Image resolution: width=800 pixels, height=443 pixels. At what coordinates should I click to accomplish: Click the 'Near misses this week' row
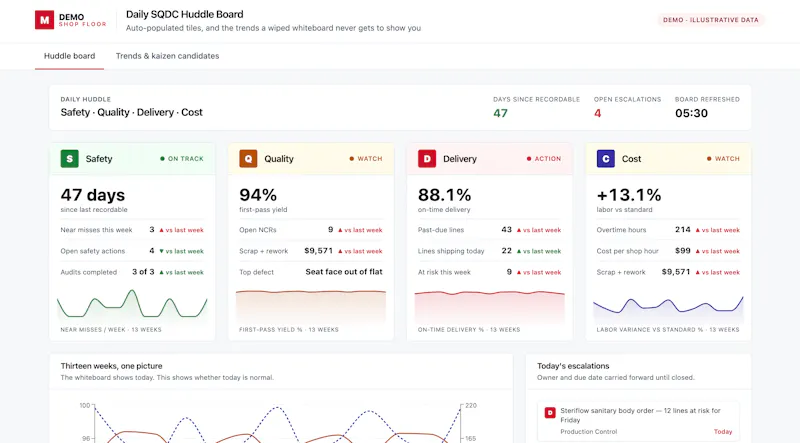132,230
